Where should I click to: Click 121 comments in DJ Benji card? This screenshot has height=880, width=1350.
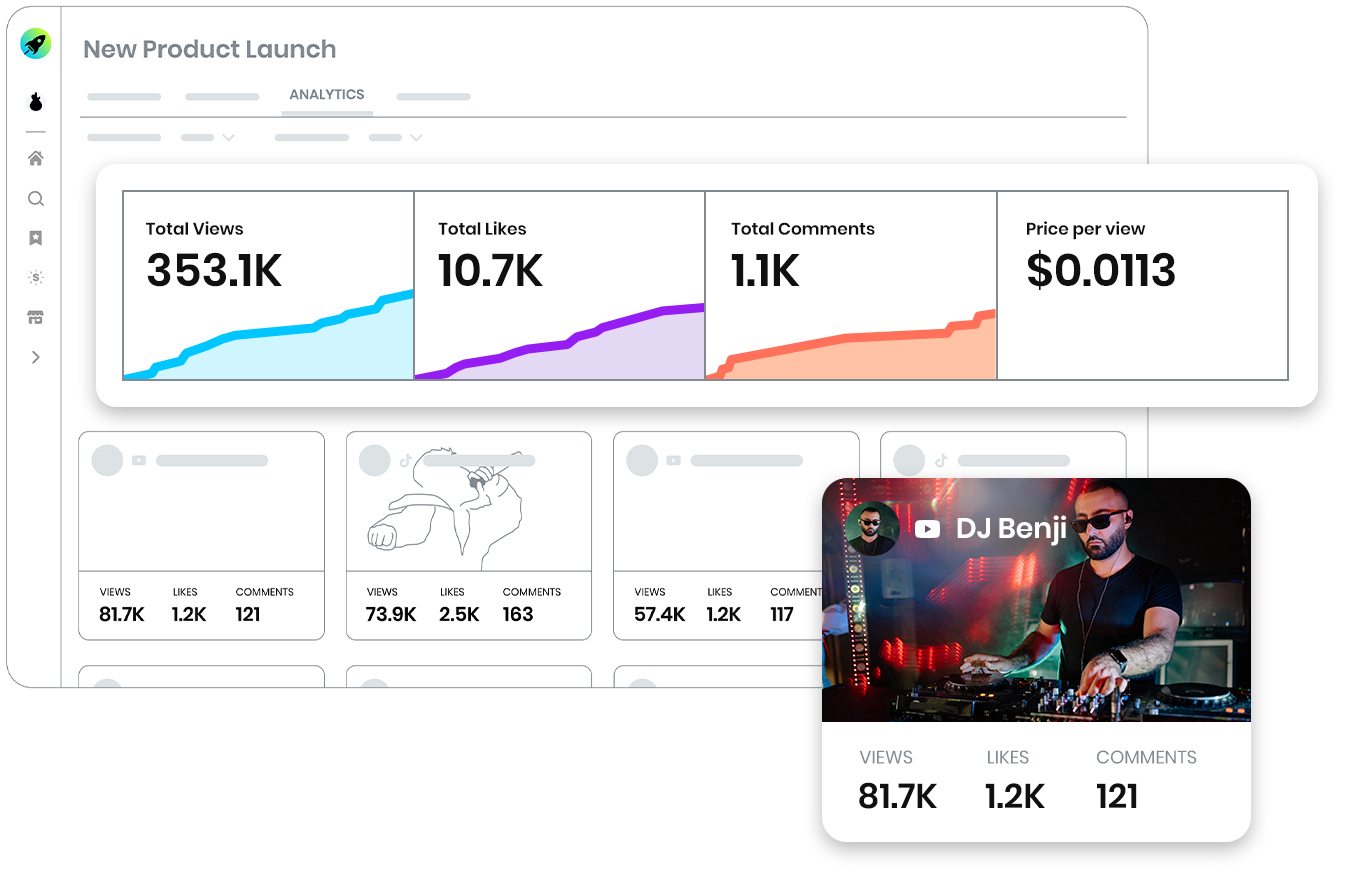1117,796
